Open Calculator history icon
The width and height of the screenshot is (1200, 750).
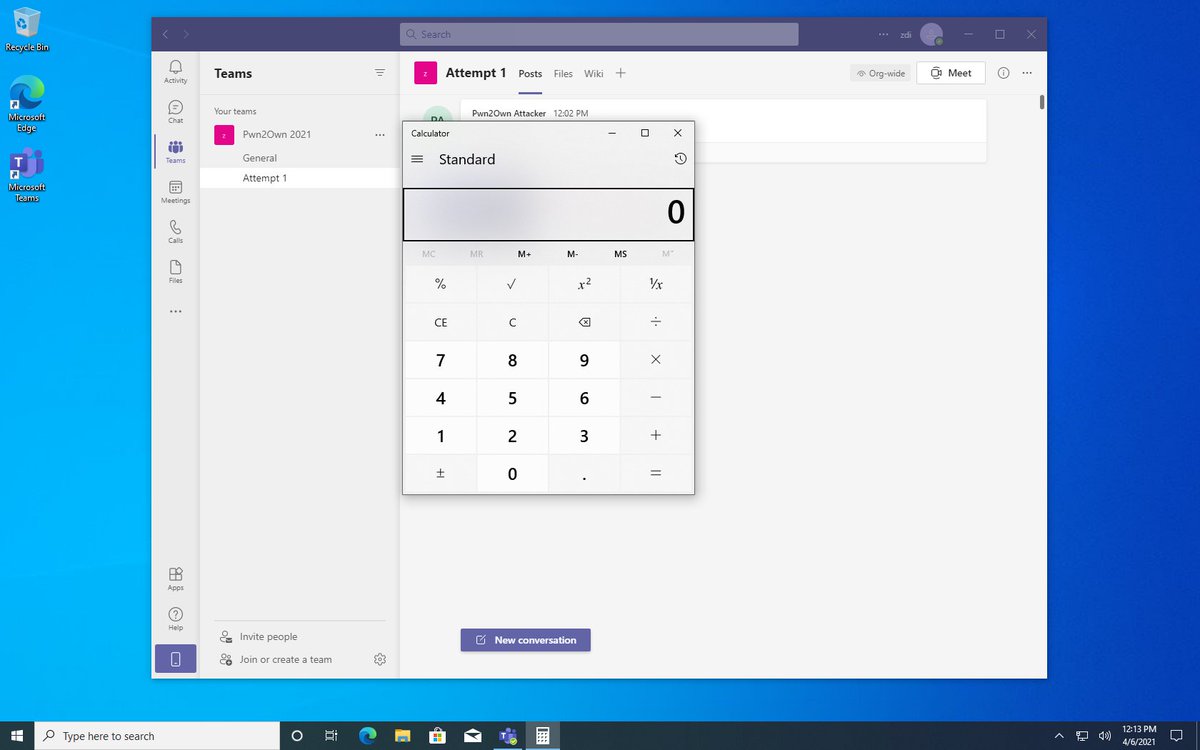pos(680,159)
